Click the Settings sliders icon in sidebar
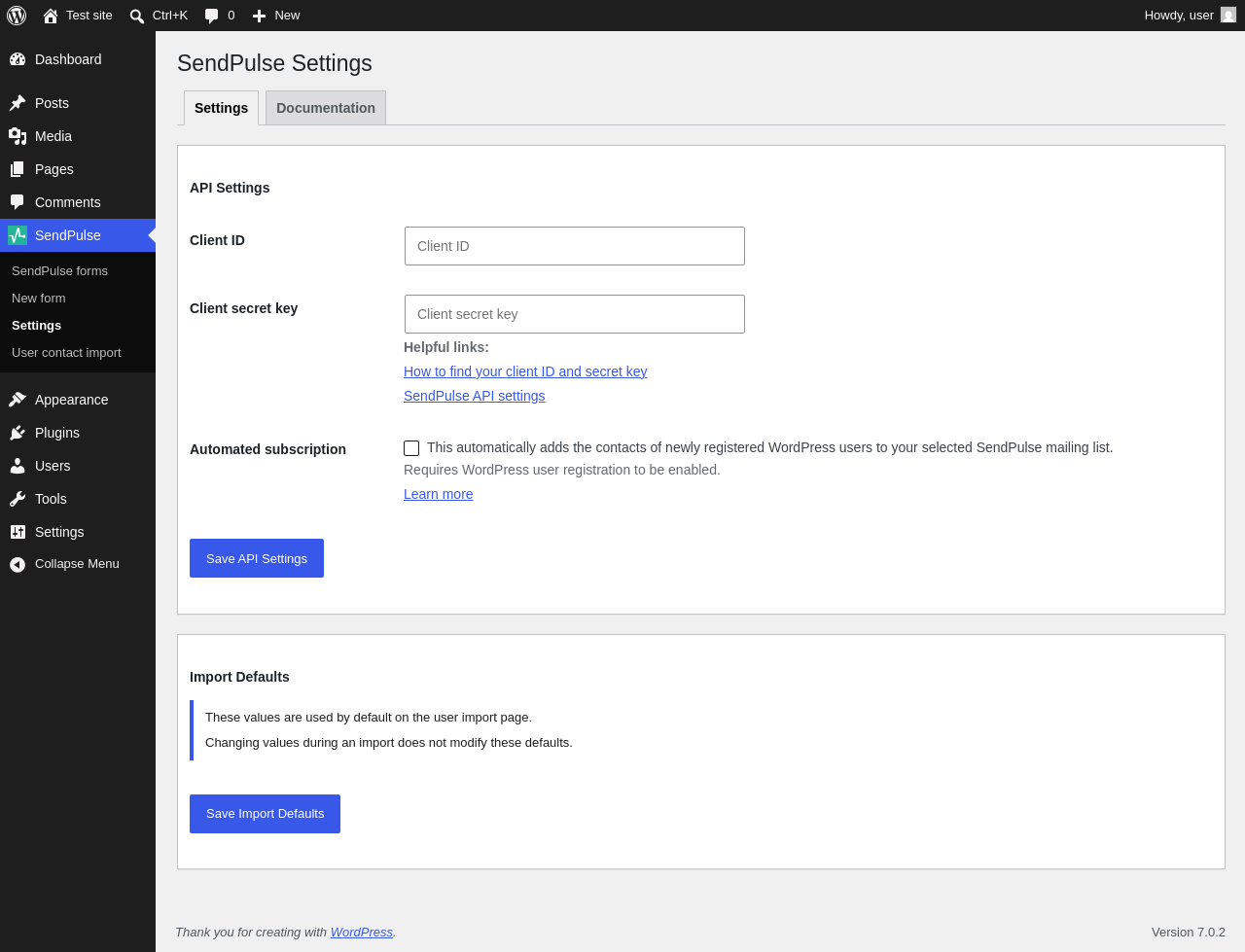The height and width of the screenshot is (952, 1245). (18, 532)
